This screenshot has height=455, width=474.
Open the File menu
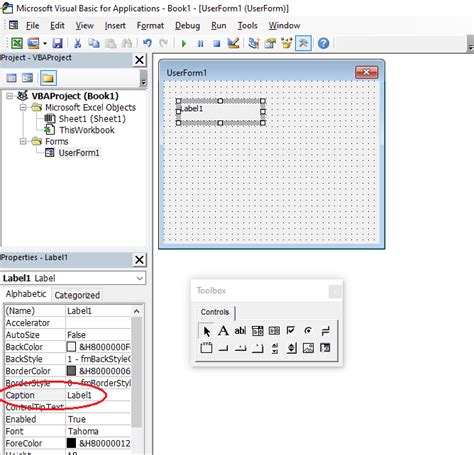point(32,25)
